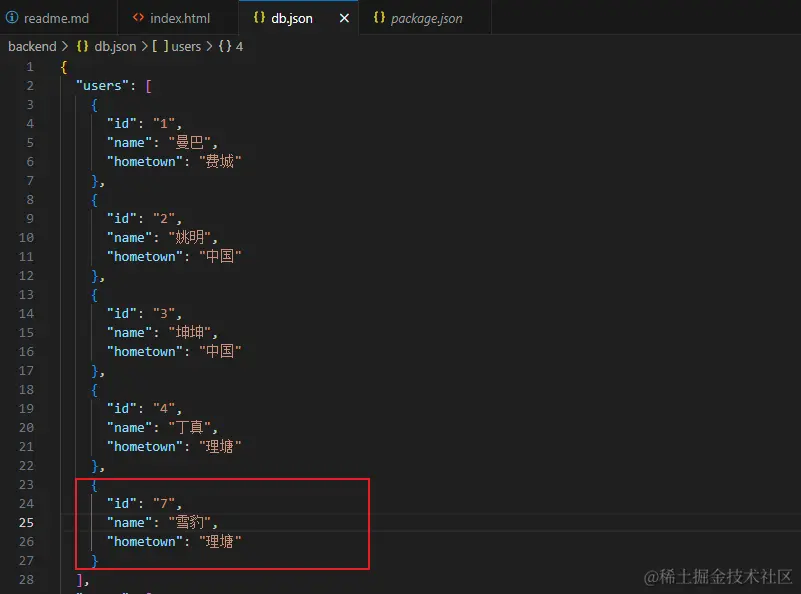Click hometown "理塘" on line 26
This screenshot has height=594, width=801.
pyautogui.click(x=220, y=541)
